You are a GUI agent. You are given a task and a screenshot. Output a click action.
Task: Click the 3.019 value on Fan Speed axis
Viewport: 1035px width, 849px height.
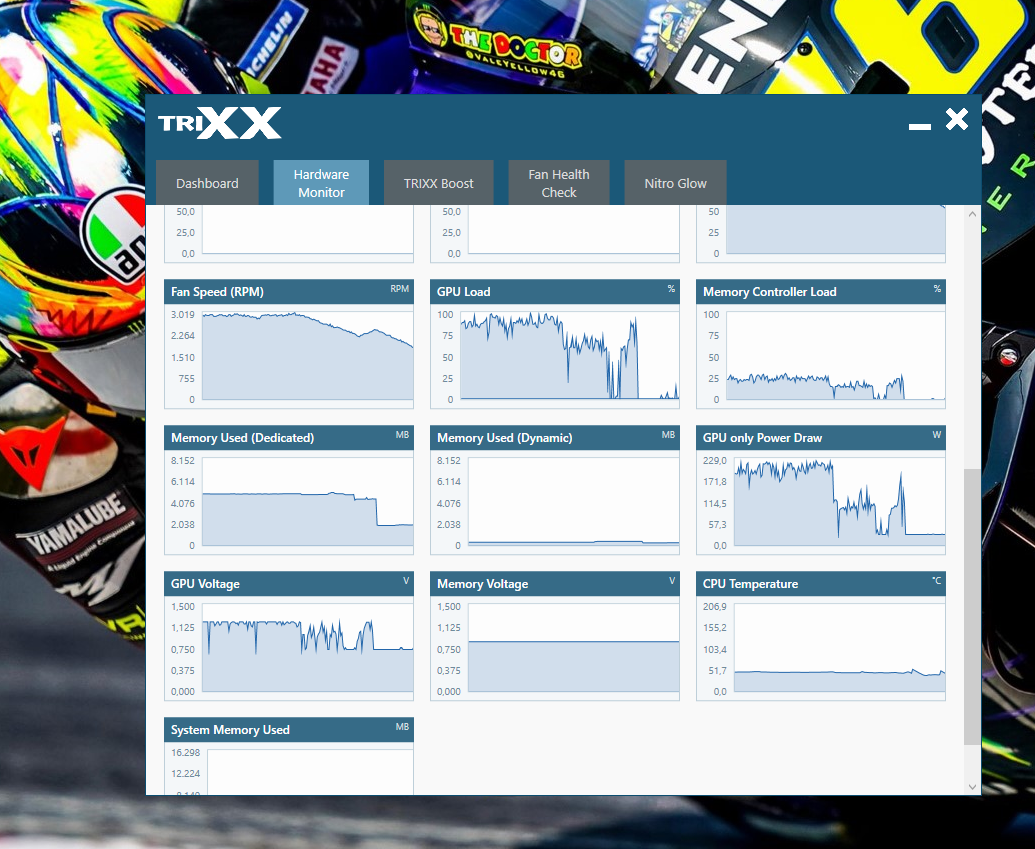point(183,314)
